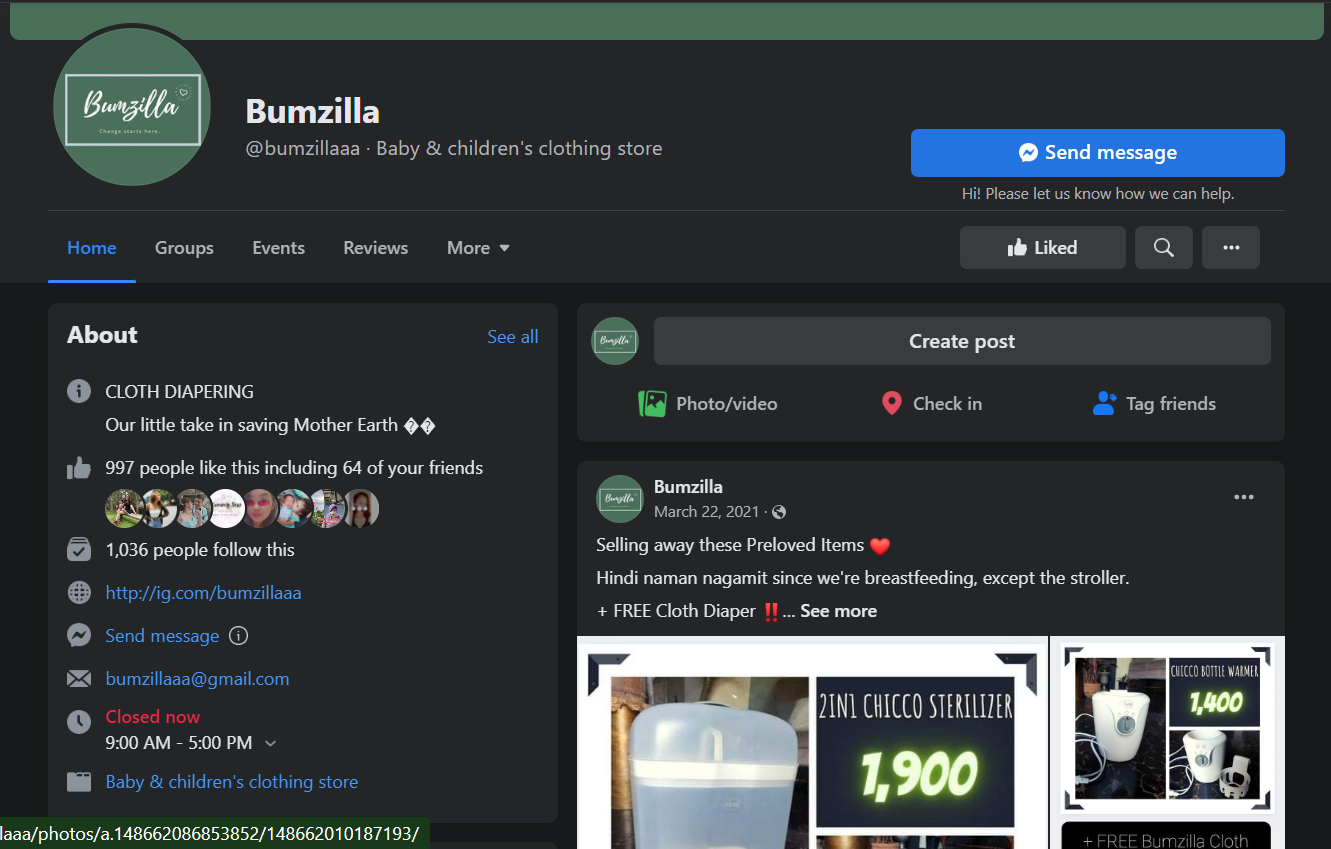1331x849 pixels.
Task: Go to the Reviews tab
Action: pyautogui.click(x=376, y=248)
